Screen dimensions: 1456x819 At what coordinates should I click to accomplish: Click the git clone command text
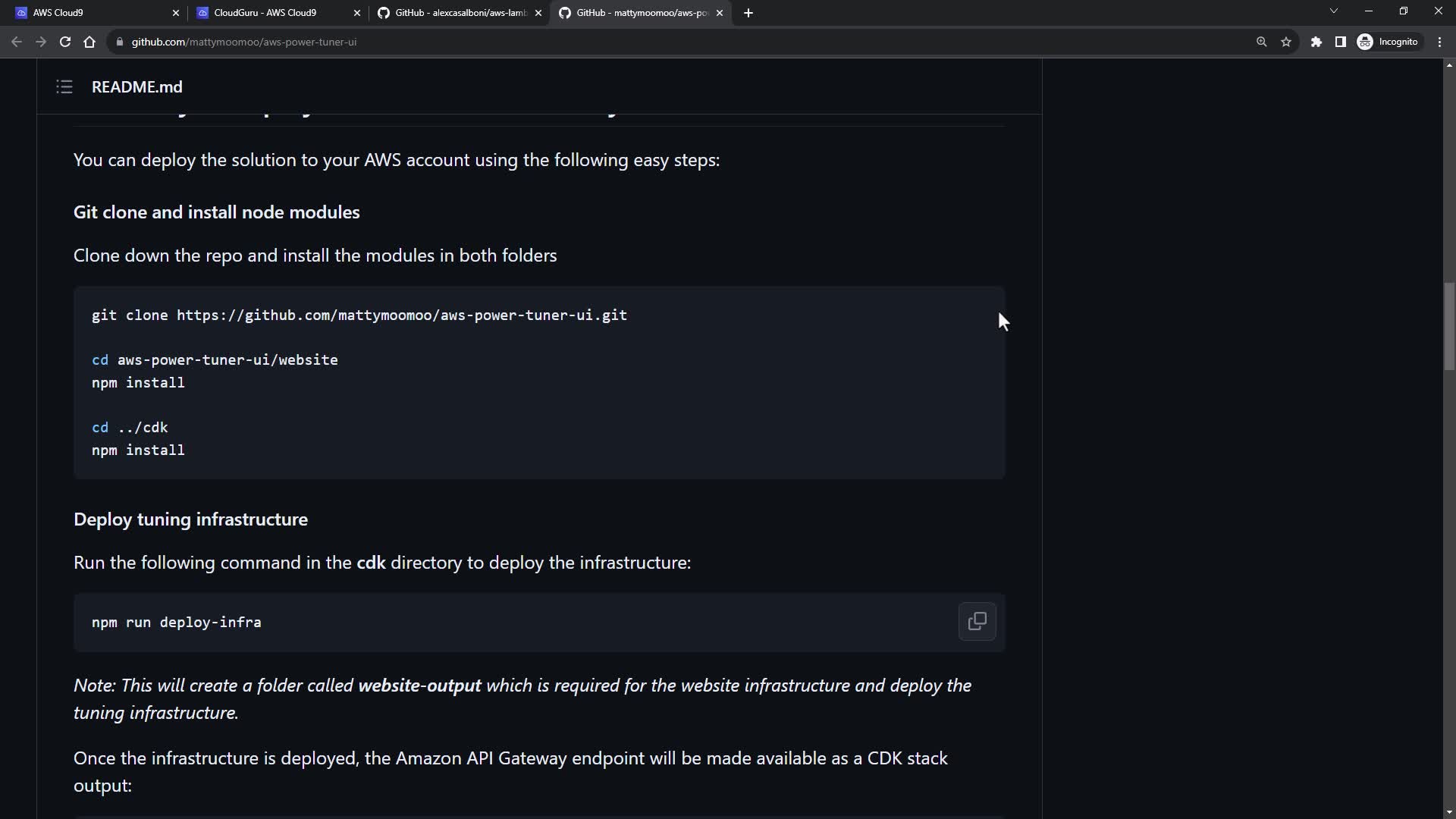point(359,315)
